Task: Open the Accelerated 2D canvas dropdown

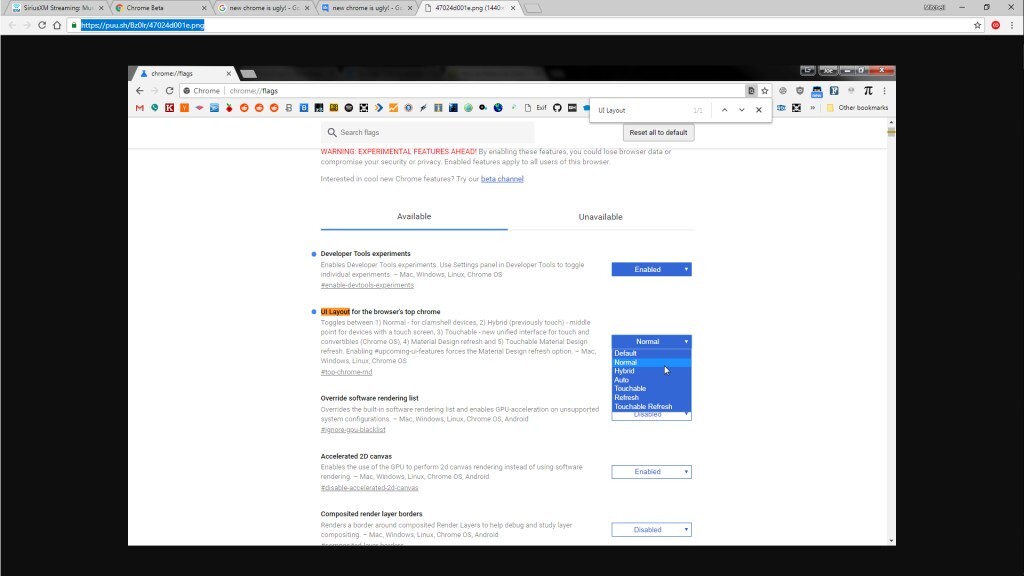Action: [651, 472]
